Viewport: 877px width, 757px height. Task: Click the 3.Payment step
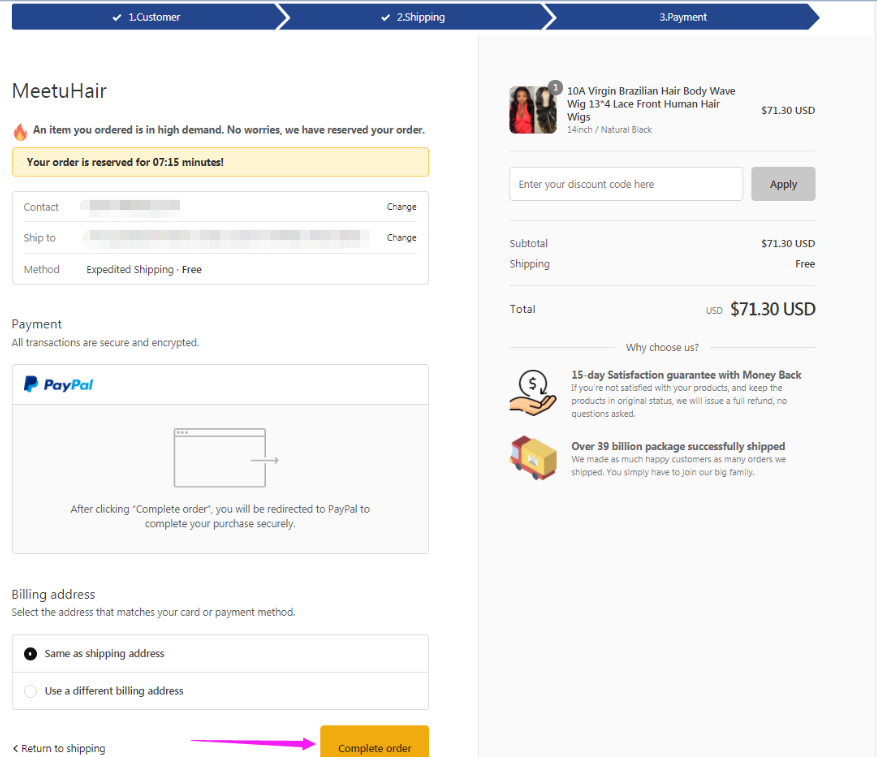point(682,17)
